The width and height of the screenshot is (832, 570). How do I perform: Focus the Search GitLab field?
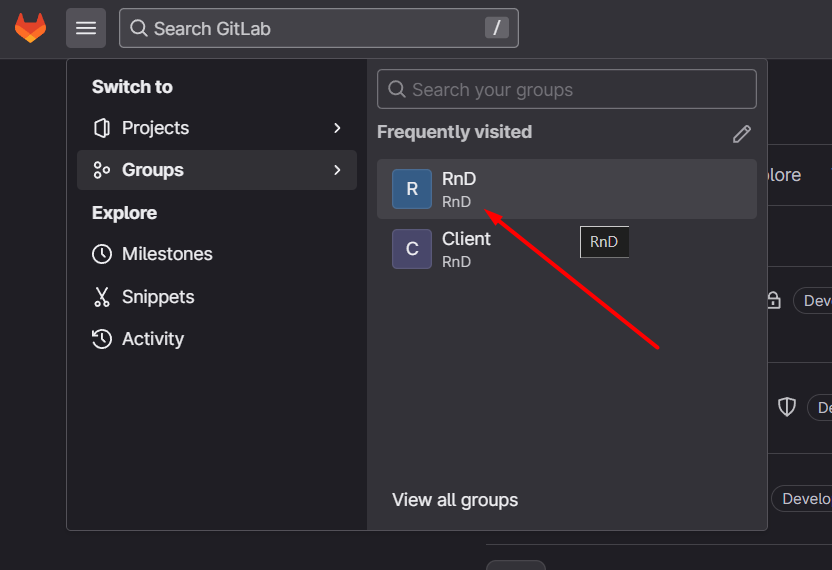pos(319,28)
